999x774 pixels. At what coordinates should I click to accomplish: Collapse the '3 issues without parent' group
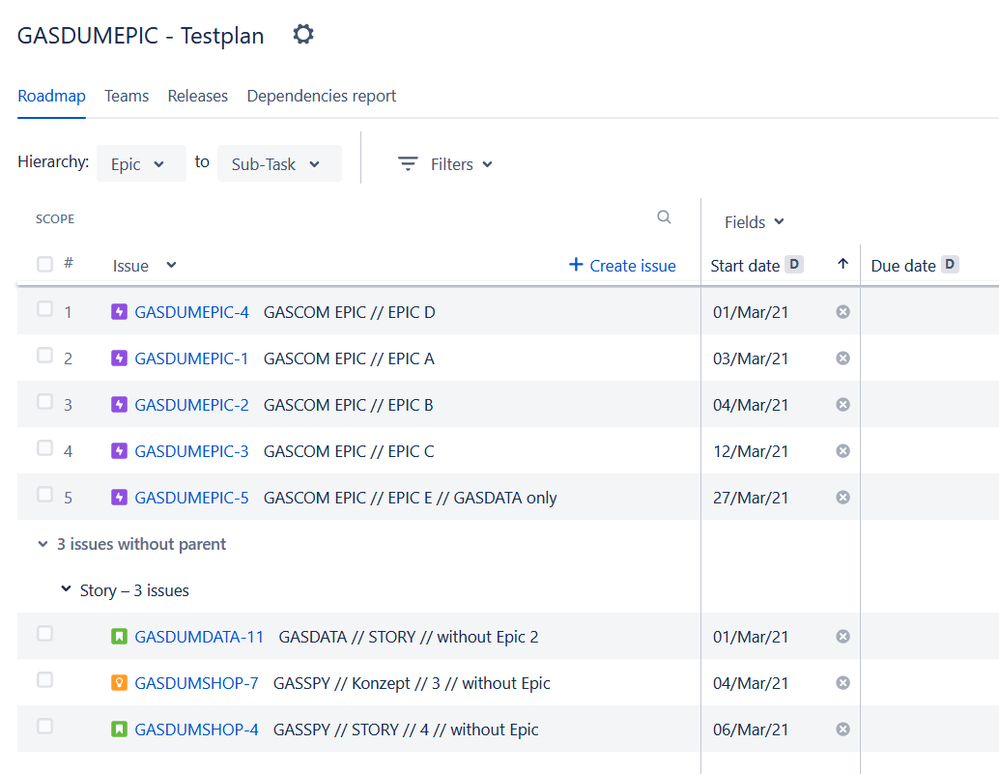(43, 545)
